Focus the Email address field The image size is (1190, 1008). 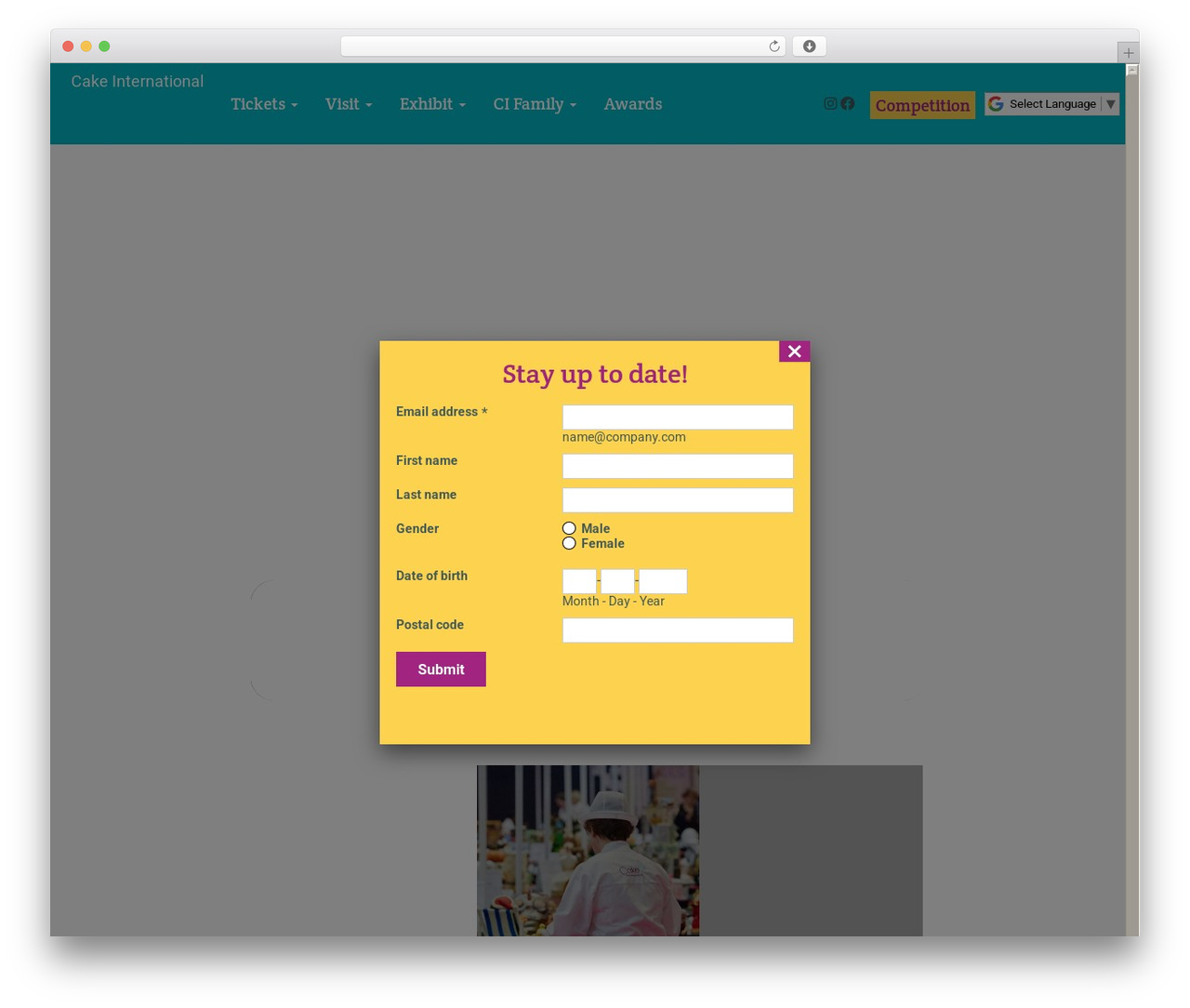pyautogui.click(x=678, y=418)
